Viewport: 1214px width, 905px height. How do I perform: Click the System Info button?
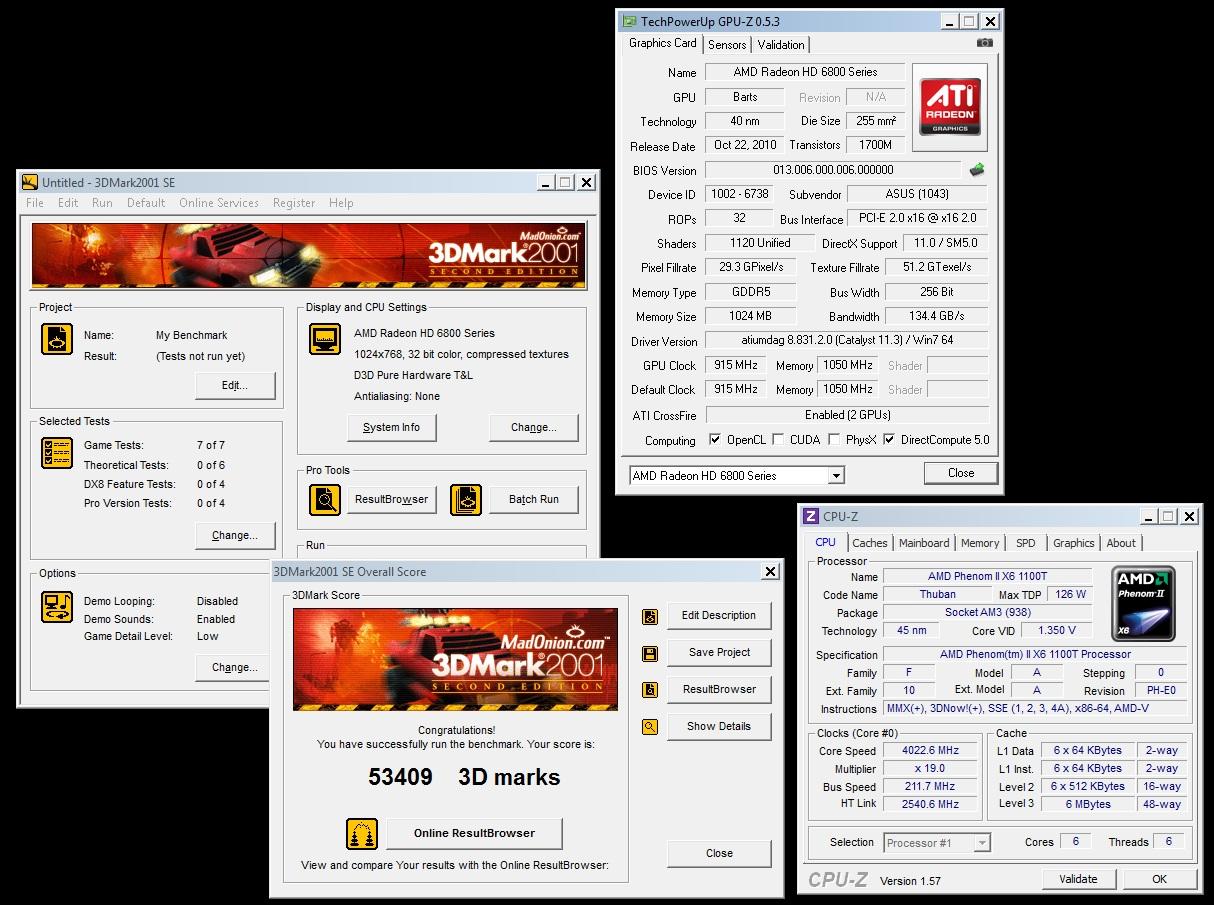tap(391, 427)
